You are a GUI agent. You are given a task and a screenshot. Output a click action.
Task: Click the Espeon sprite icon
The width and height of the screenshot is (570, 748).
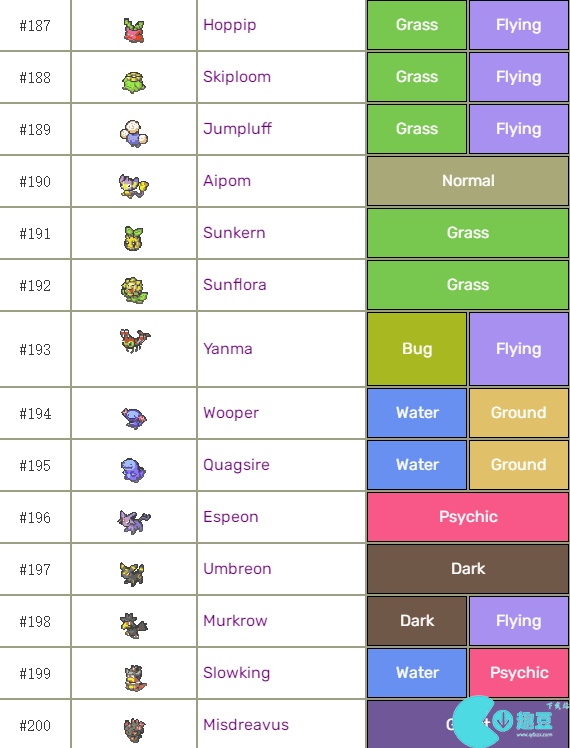[134, 522]
